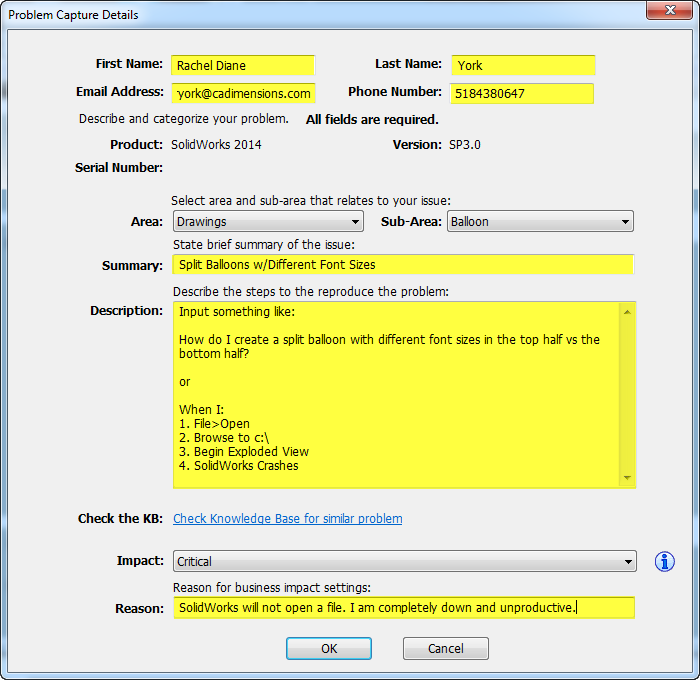Click '1. File>Open' line in description

pyautogui.click(x=214, y=424)
